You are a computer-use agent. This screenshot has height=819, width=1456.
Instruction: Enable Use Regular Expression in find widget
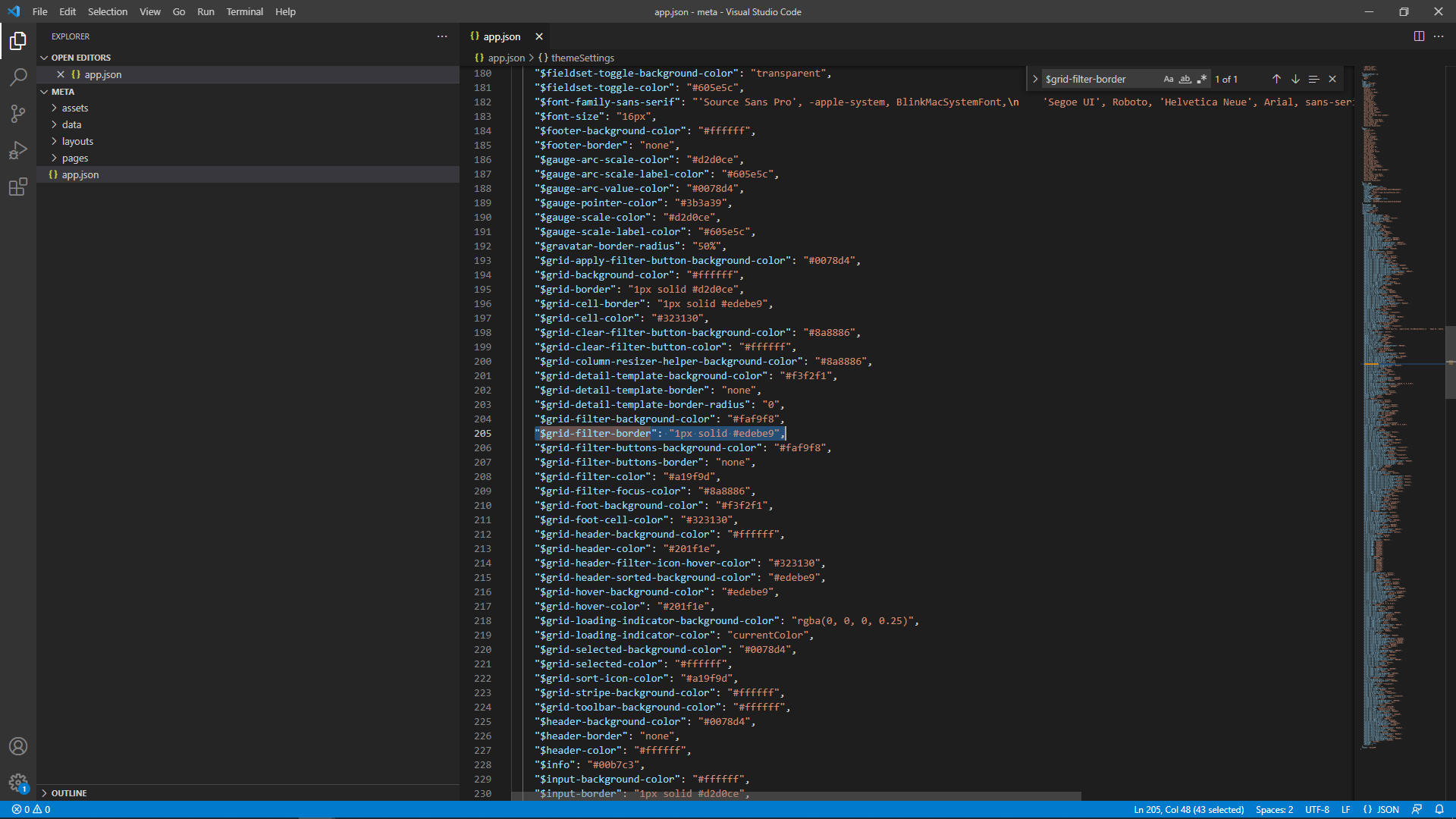coord(1202,79)
